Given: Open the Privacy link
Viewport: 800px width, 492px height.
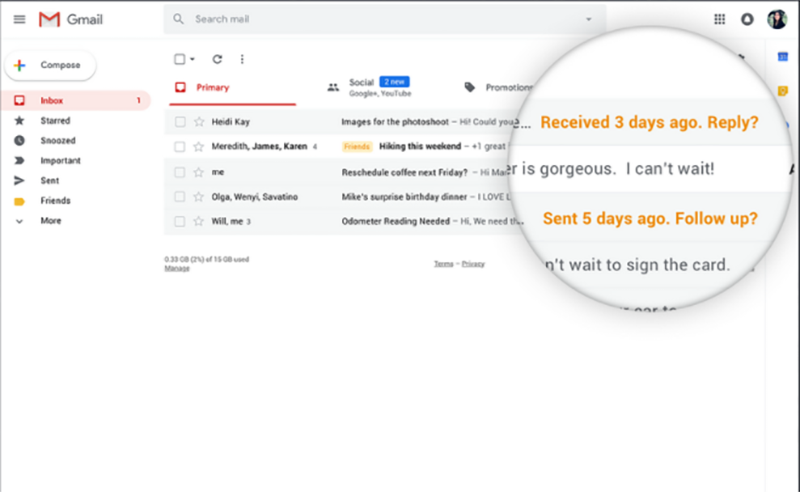Looking at the screenshot, I should click(x=473, y=264).
